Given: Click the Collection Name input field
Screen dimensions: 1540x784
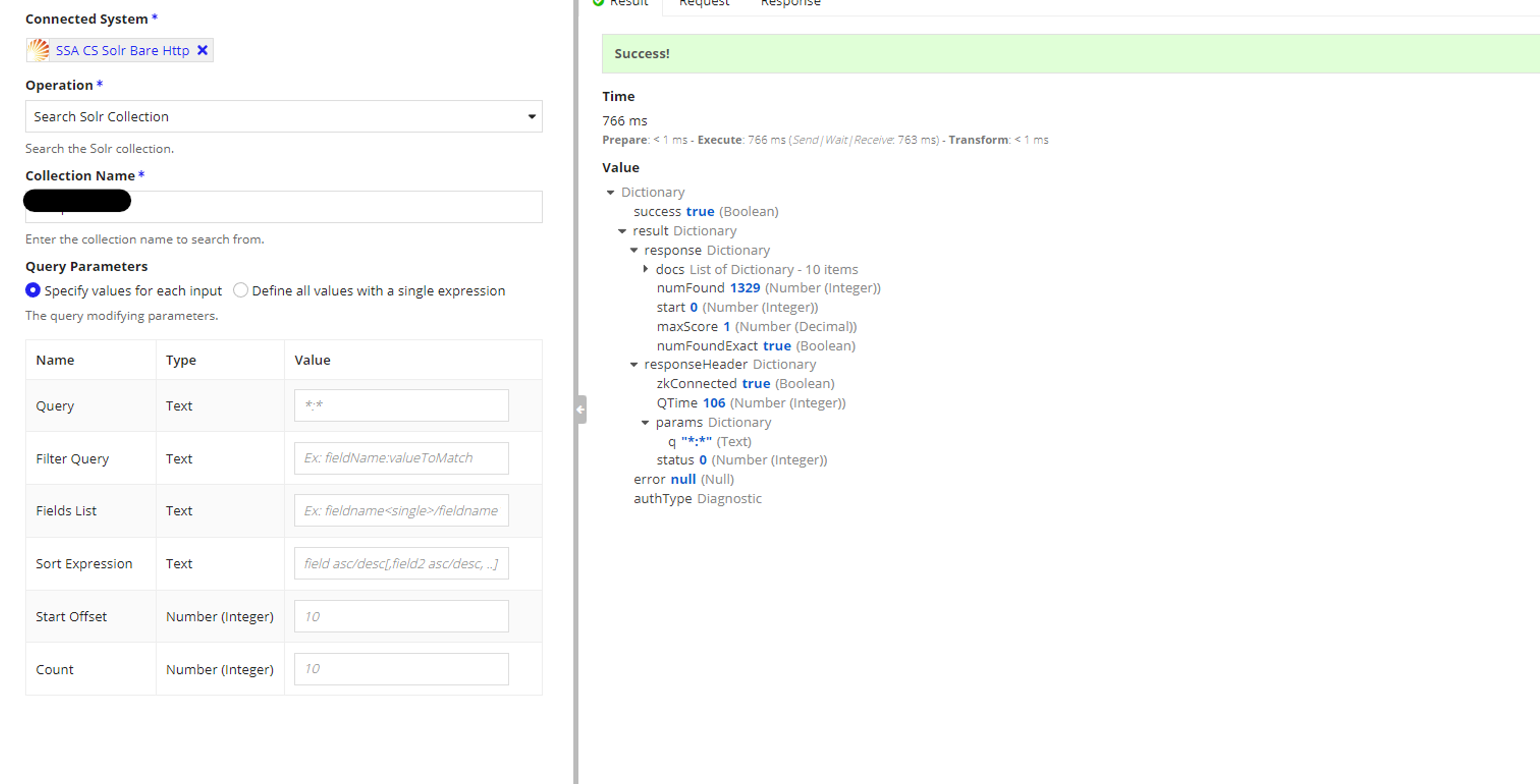Looking at the screenshot, I should point(284,207).
